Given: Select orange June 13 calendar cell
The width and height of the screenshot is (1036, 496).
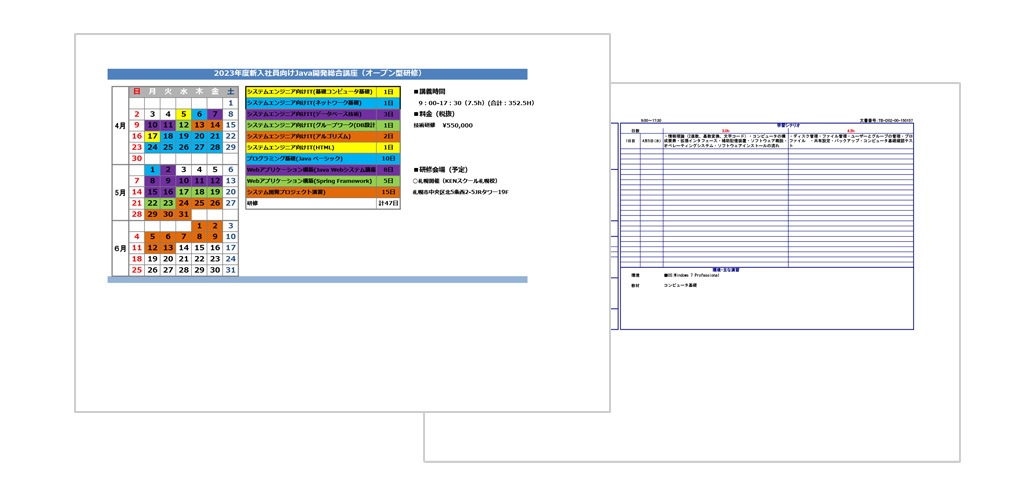Looking at the screenshot, I should pyautogui.click(x=168, y=248).
